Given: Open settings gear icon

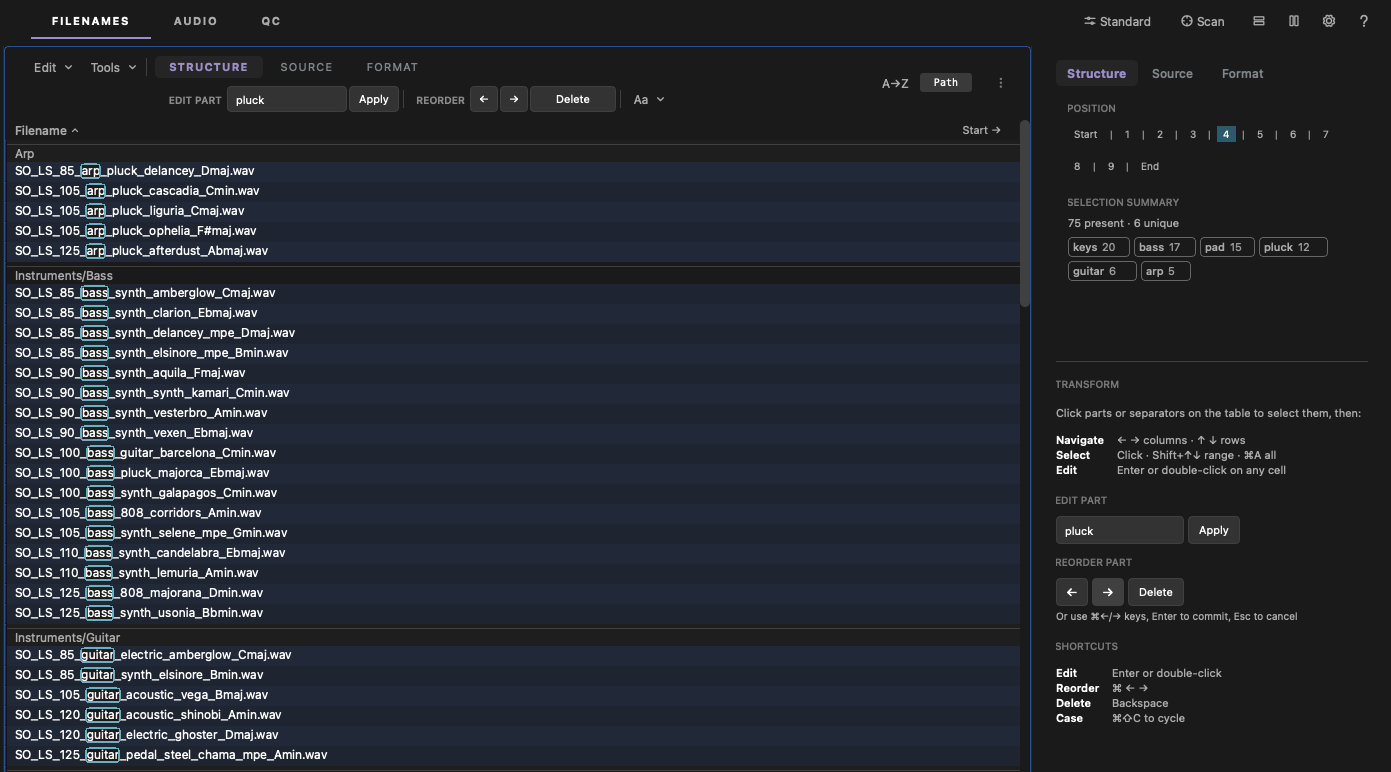Looking at the screenshot, I should [1329, 21].
